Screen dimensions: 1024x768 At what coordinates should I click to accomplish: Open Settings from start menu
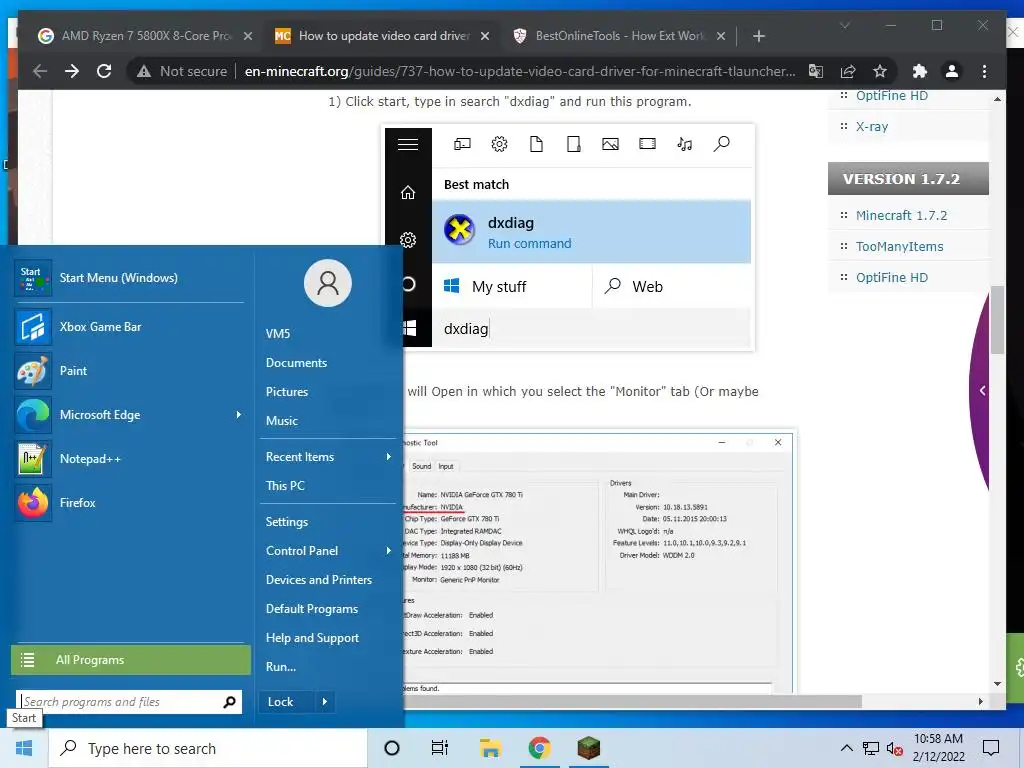click(x=287, y=522)
